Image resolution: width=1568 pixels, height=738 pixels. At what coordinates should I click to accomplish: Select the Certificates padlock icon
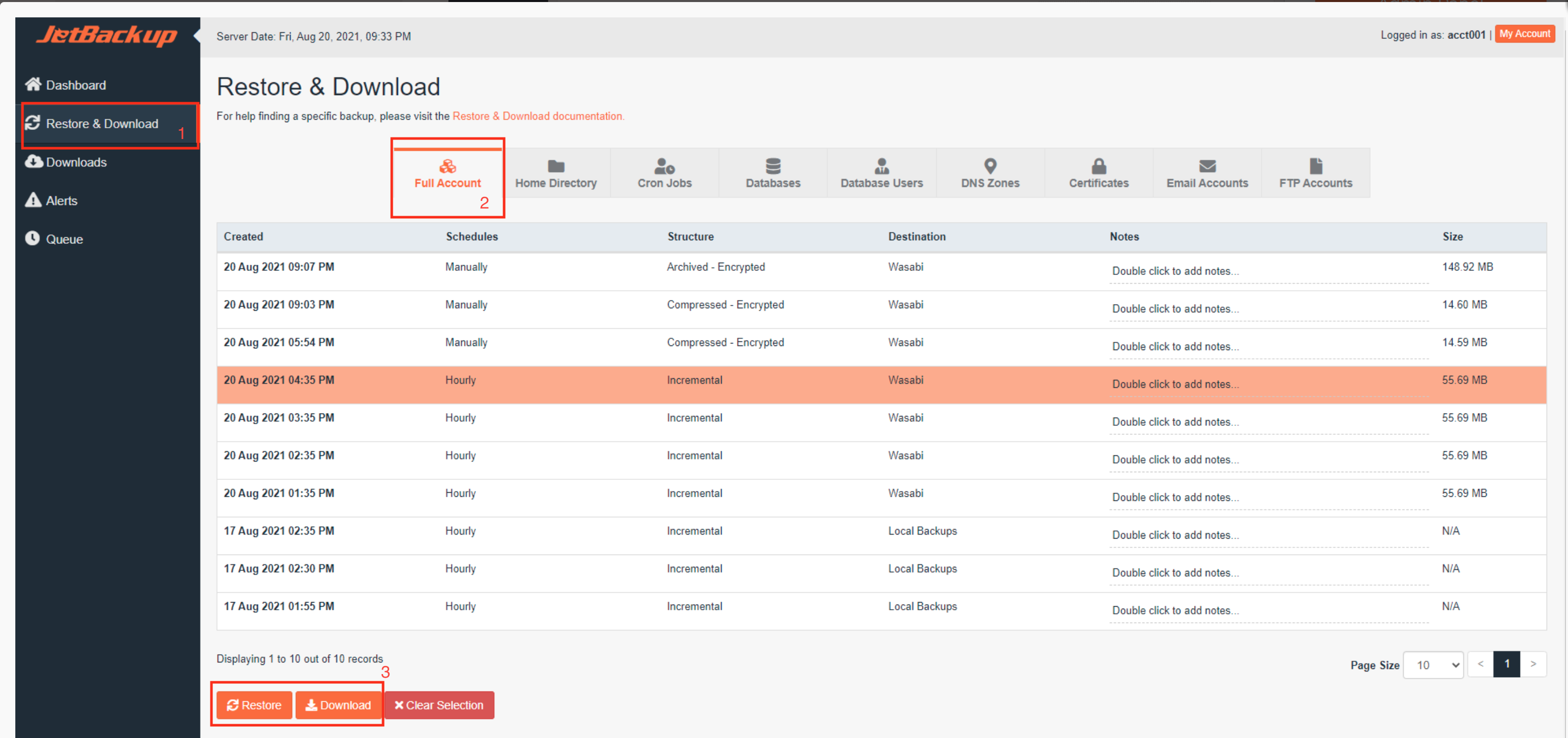[x=1098, y=166]
